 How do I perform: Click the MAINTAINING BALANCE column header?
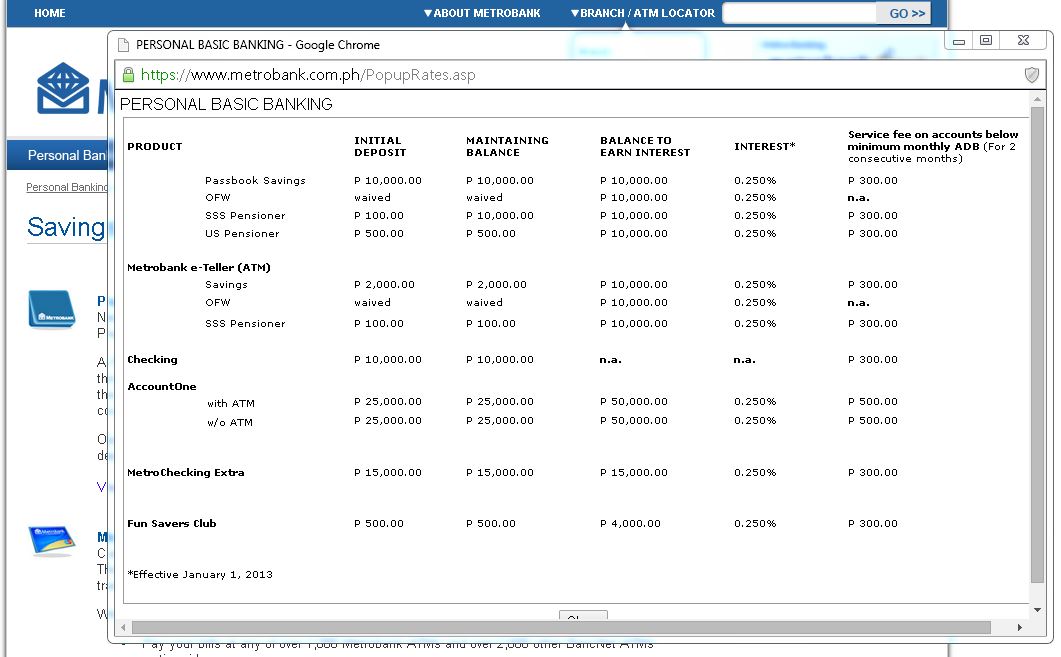[x=507, y=147]
